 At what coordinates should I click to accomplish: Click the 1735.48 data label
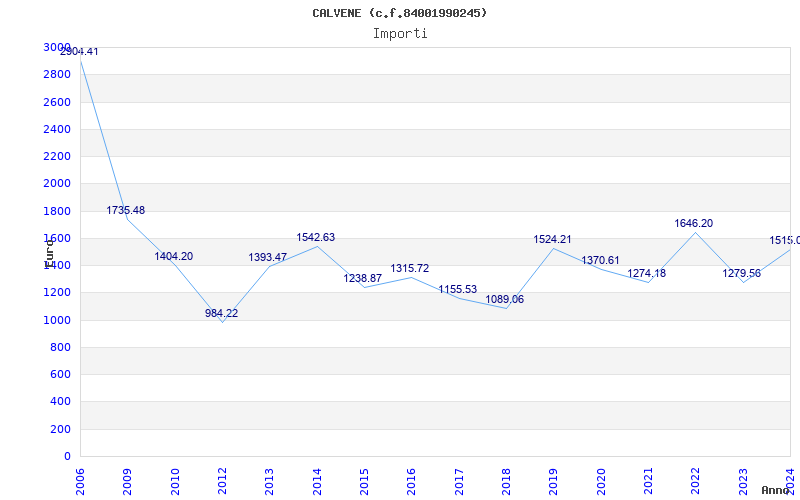pyautogui.click(x=126, y=210)
